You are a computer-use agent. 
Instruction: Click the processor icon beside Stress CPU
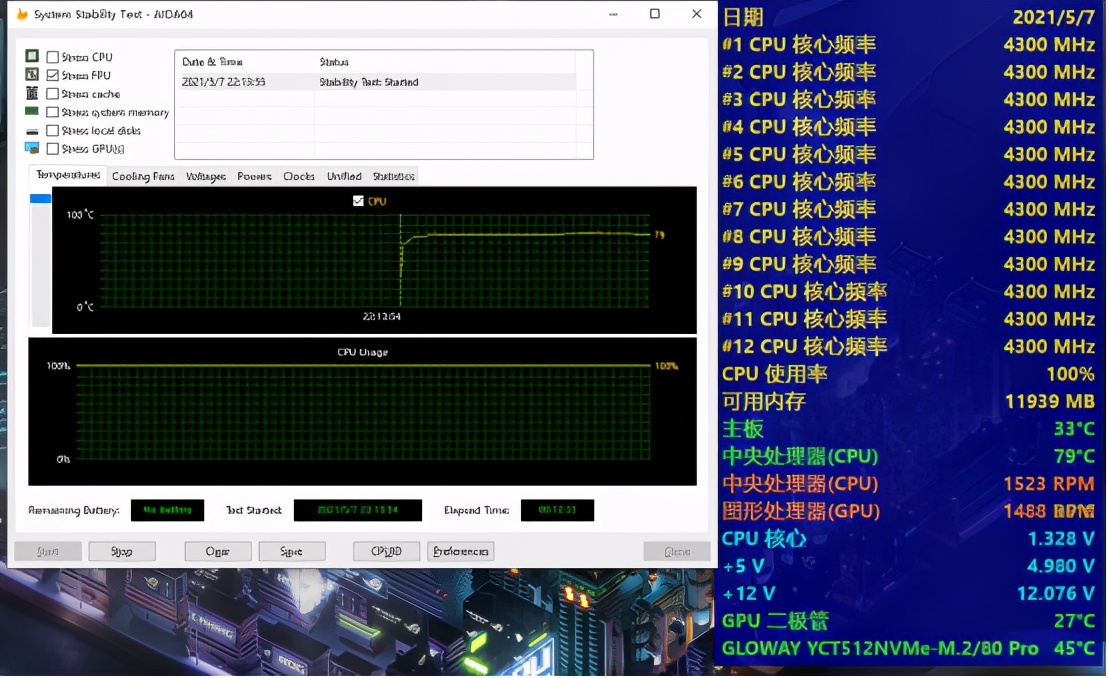pyautogui.click(x=32, y=56)
